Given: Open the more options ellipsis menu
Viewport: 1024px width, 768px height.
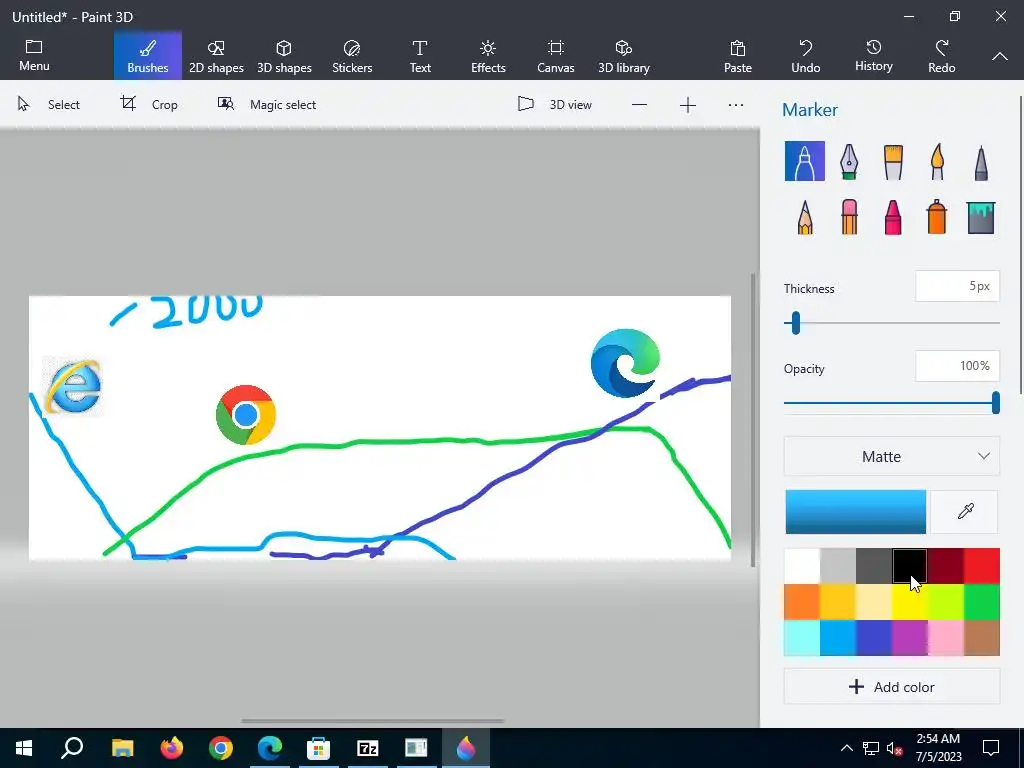Looking at the screenshot, I should coord(736,105).
